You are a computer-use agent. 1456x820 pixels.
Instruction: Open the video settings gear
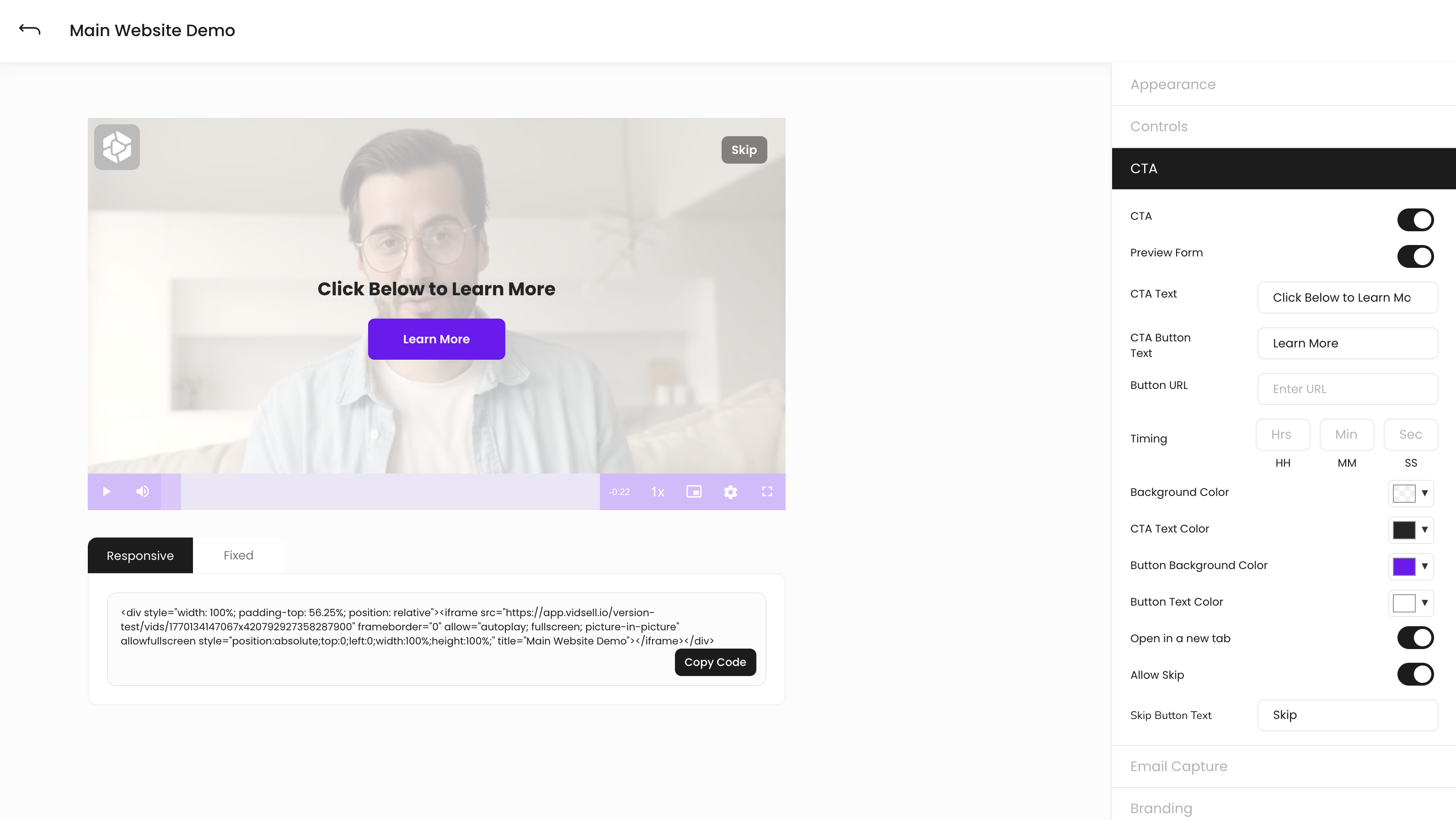[730, 492]
